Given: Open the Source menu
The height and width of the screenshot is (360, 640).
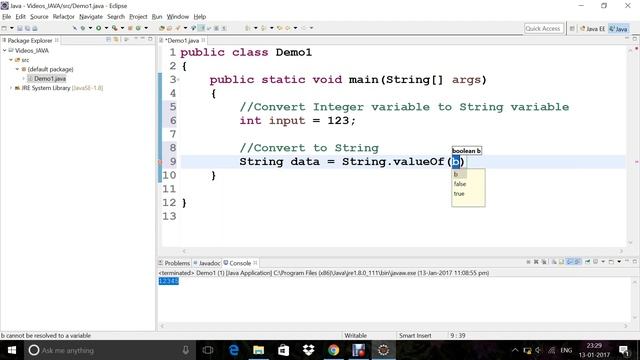Looking at the screenshot, I should coord(39,17).
